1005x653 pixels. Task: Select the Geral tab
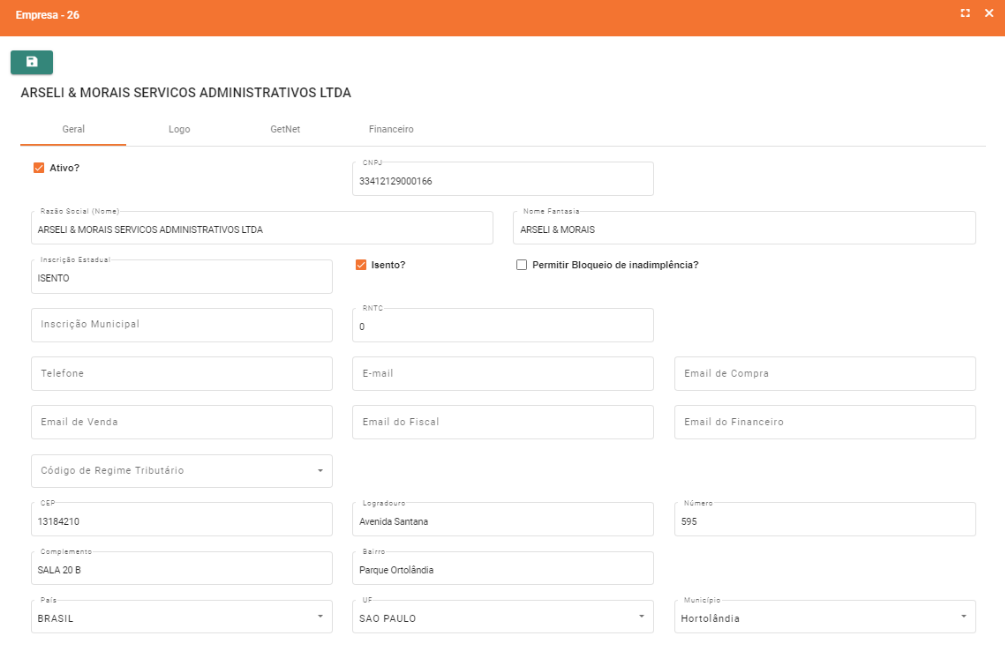[73, 129]
